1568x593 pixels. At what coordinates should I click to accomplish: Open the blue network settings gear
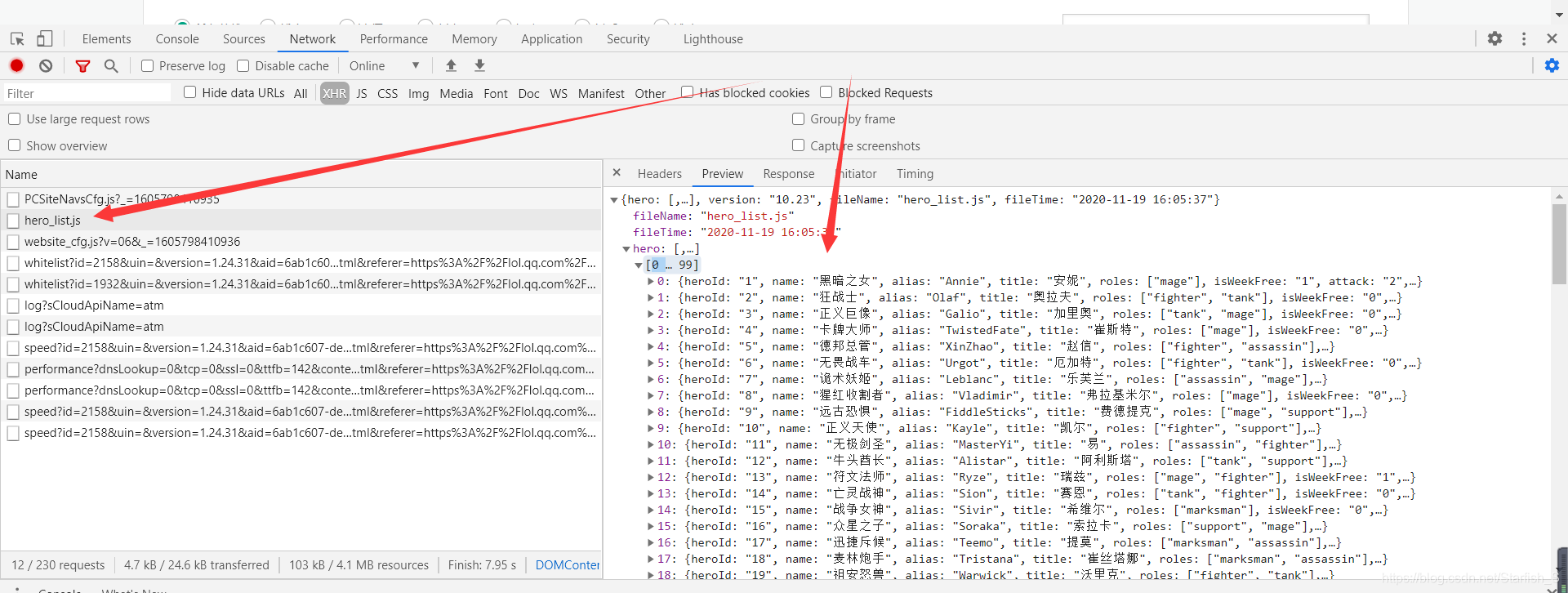[1552, 65]
